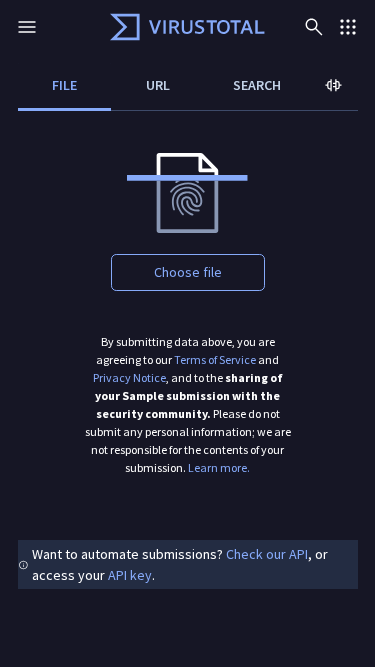This screenshot has height=667, width=375.
Task: Click the VirusTotal sigma logo icon
Action: coord(125,27)
